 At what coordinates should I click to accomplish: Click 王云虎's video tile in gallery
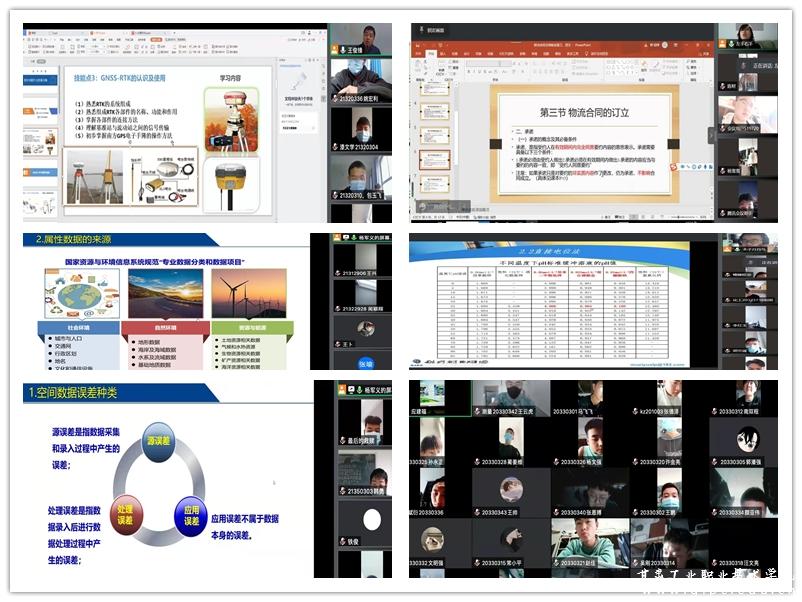(511, 397)
